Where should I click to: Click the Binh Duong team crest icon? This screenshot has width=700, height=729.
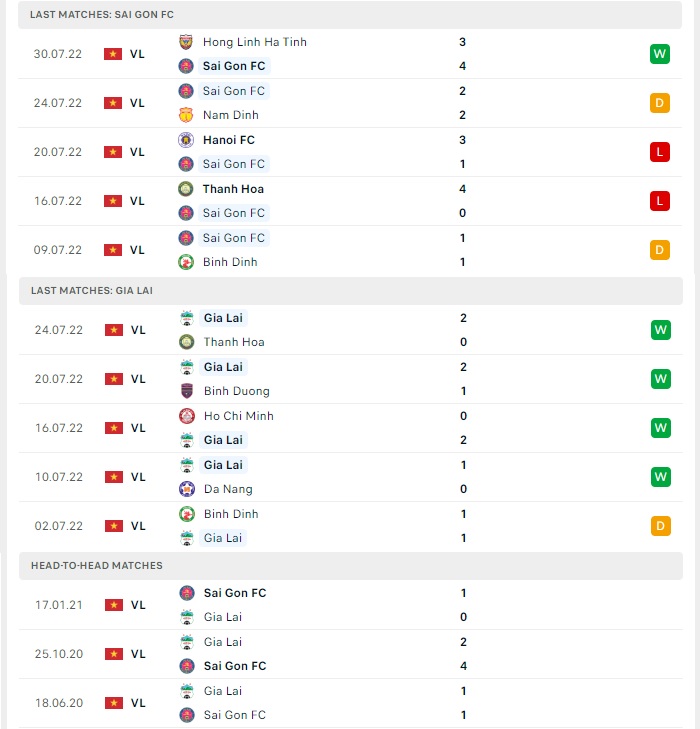coord(187,391)
